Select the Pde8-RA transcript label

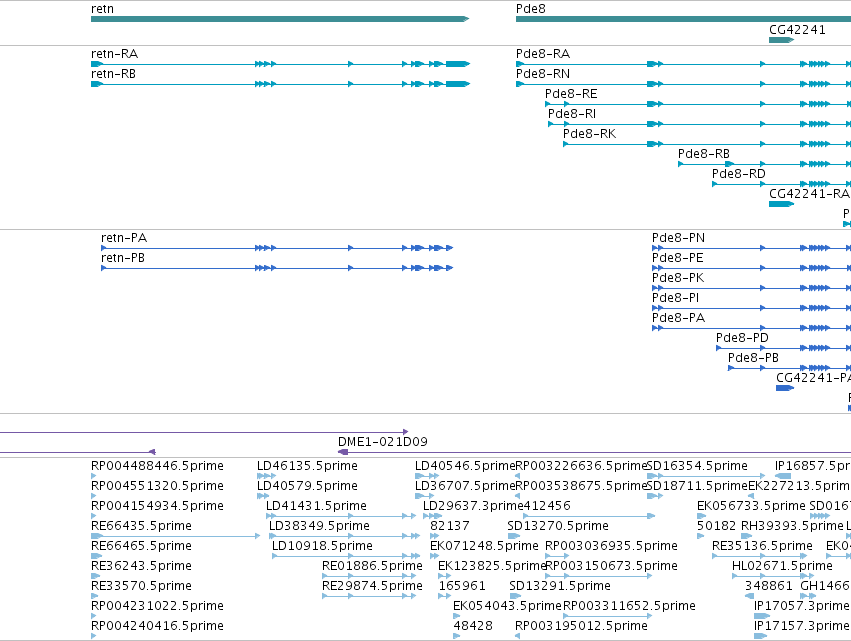[543, 54]
